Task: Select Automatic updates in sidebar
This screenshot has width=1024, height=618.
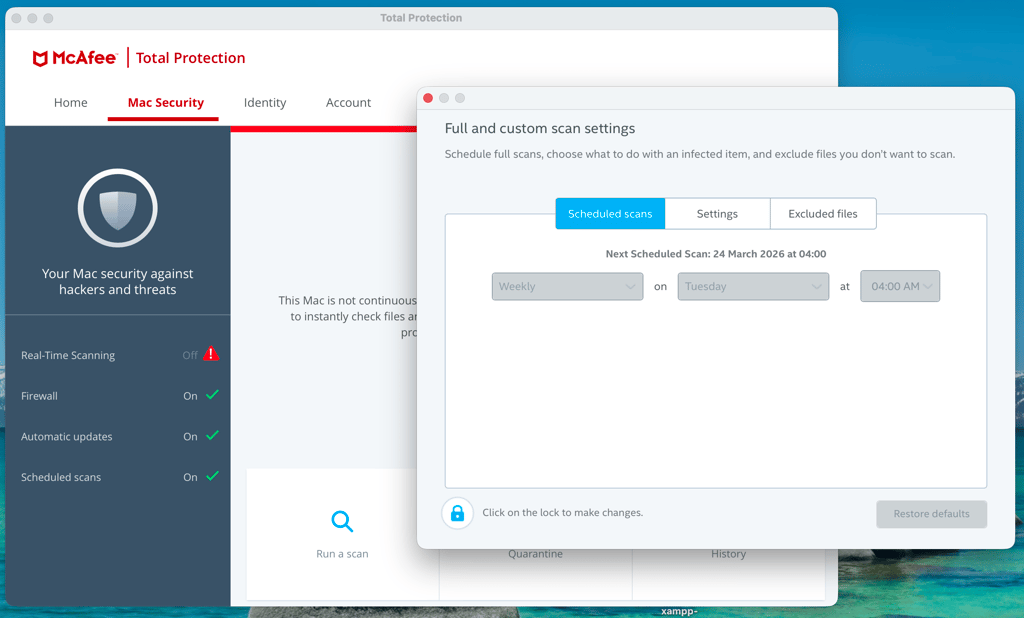Action: tap(67, 436)
